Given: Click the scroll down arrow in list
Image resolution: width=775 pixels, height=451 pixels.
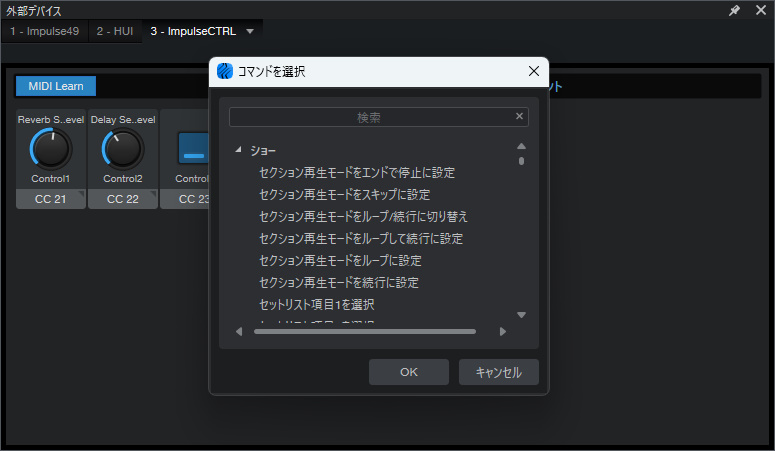Looking at the screenshot, I should 521,315.
